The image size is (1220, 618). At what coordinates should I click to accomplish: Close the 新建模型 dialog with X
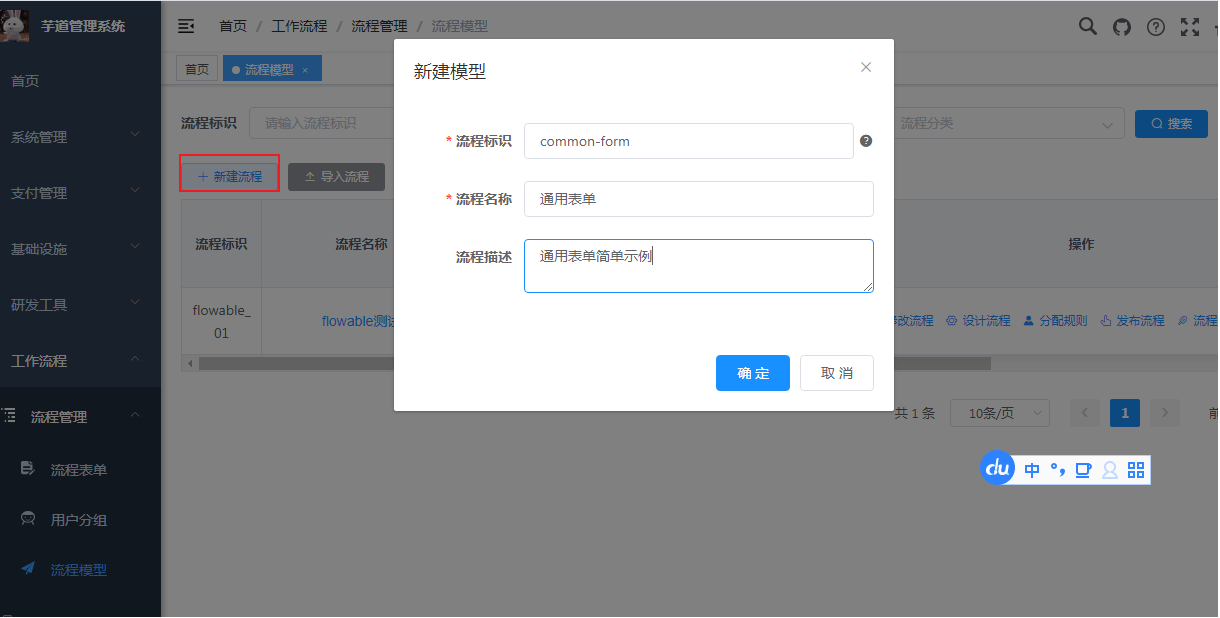tap(866, 67)
